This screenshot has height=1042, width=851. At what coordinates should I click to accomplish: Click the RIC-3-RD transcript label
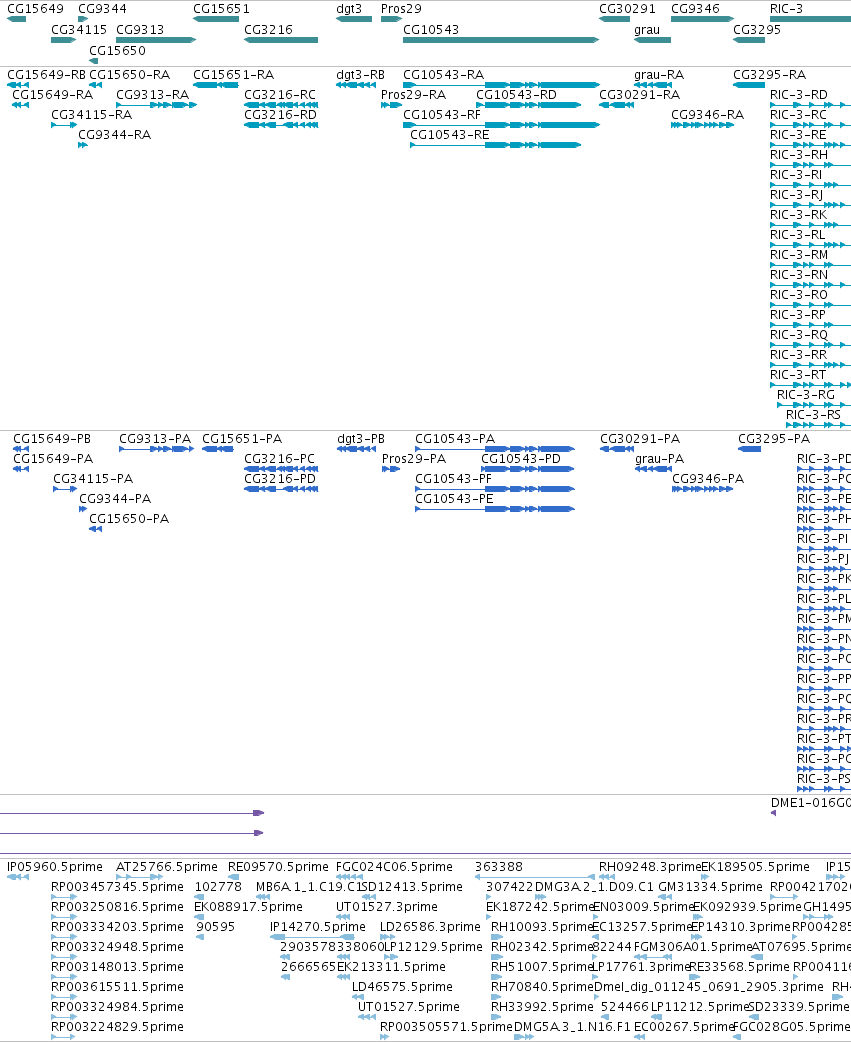(799, 94)
